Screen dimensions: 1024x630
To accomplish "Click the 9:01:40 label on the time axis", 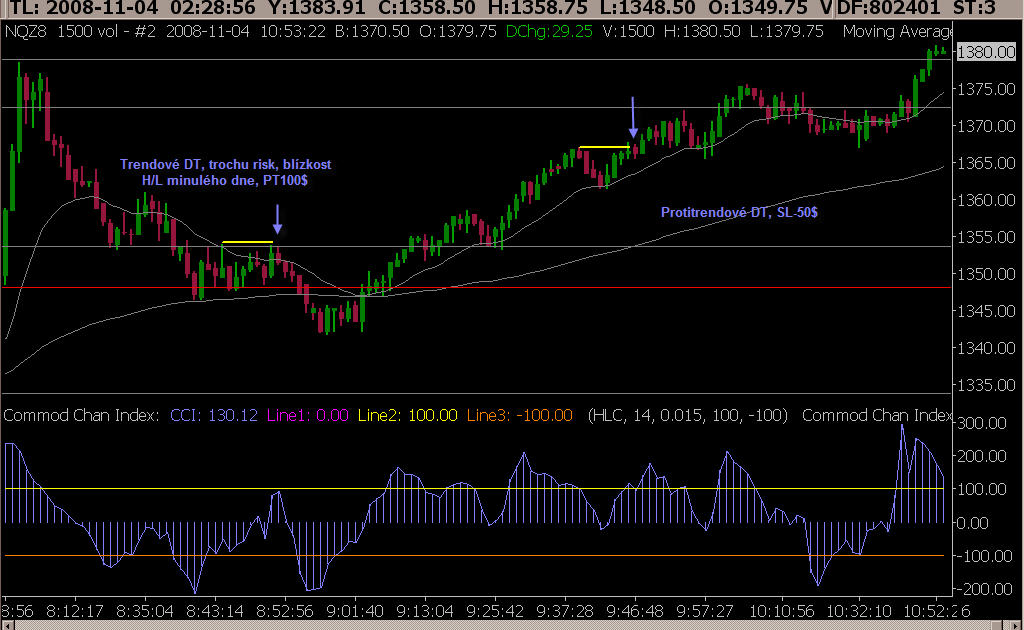I will (355, 612).
